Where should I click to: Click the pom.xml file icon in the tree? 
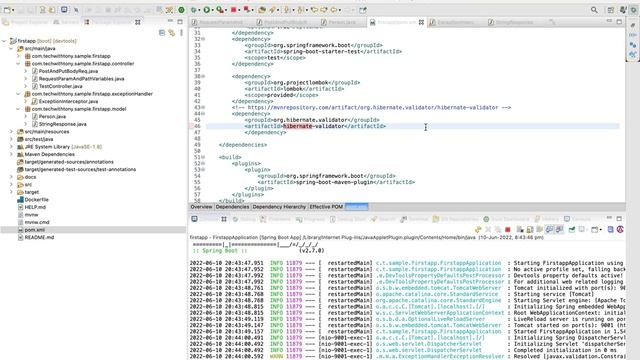coord(20,230)
